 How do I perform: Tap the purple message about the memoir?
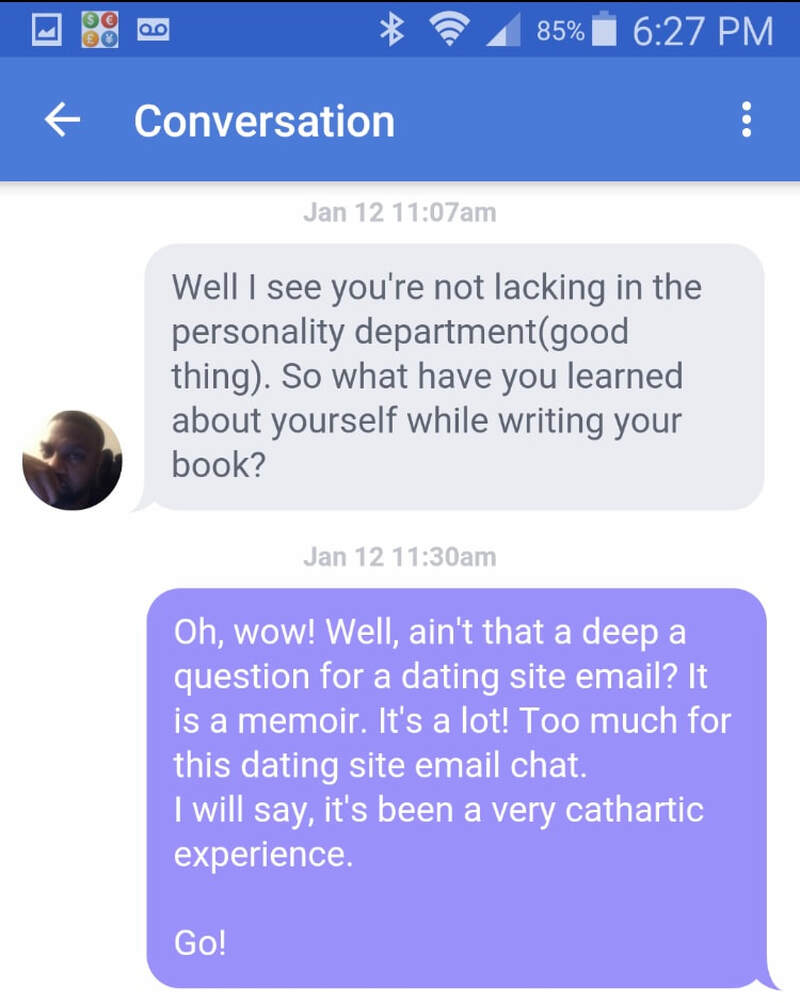click(x=457, y=788)
